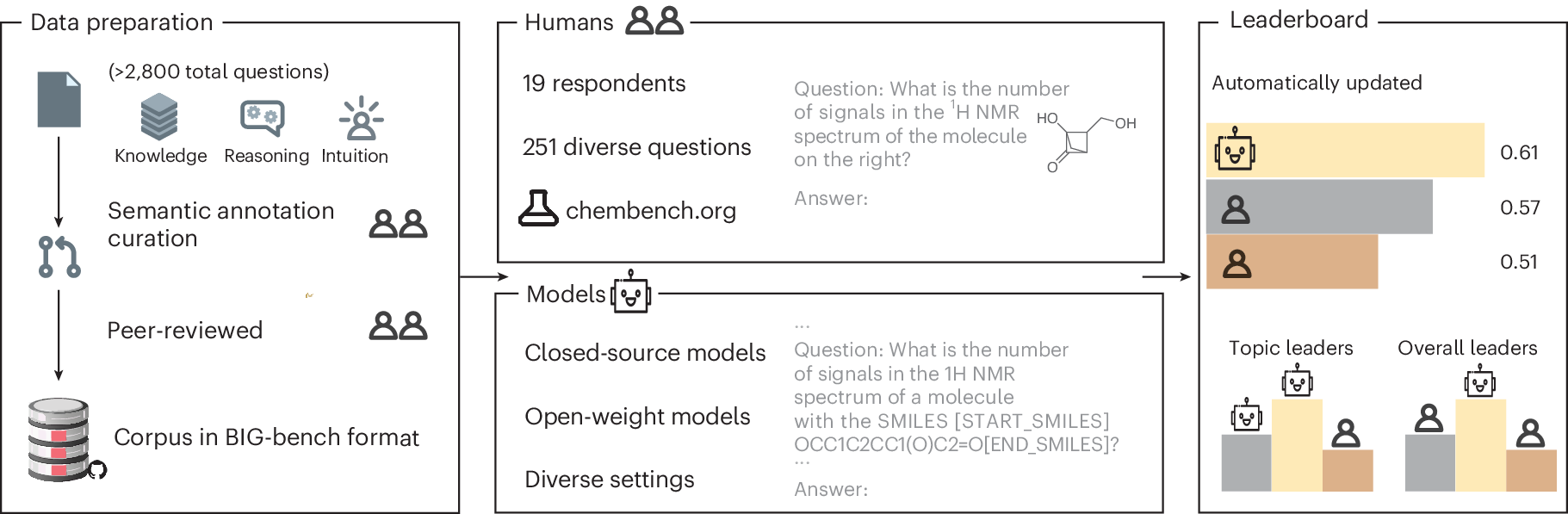Click the flask icon beside chembench.org
The height and width of the screenshot is (514, 1568).
pos(538,209)
